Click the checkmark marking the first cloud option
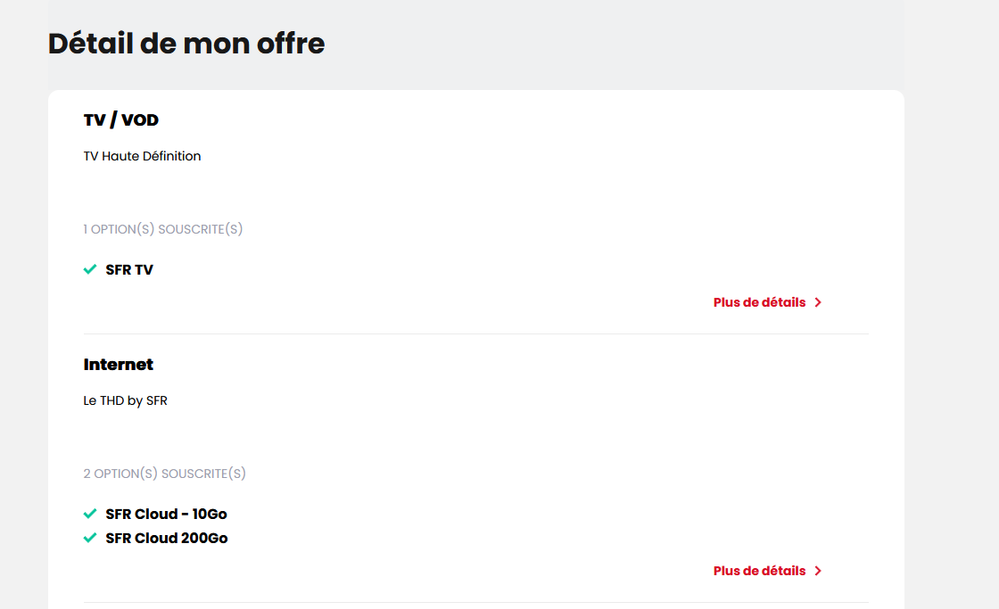 click(x=89, y=513)
